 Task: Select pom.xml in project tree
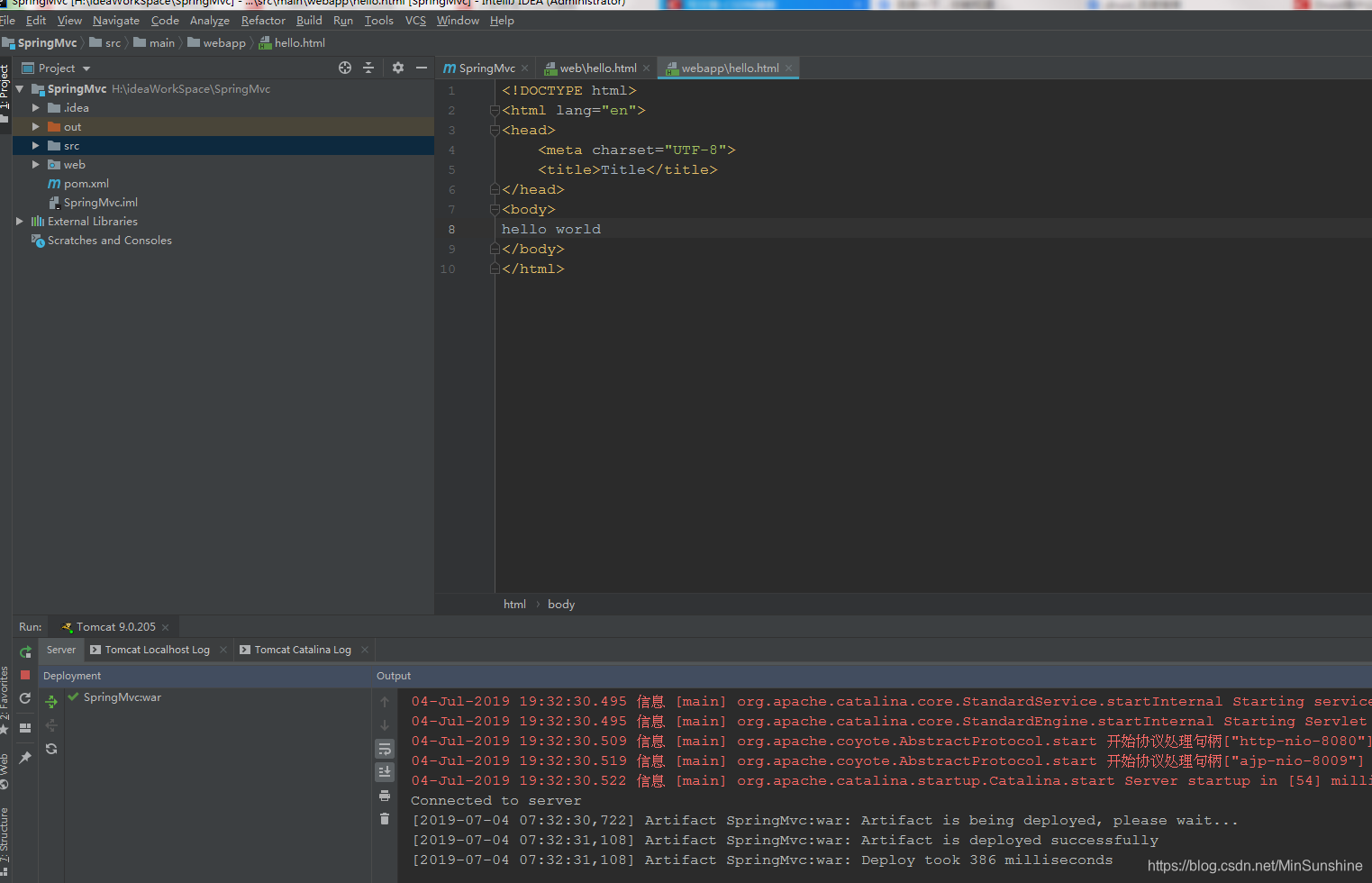[86, 184]
